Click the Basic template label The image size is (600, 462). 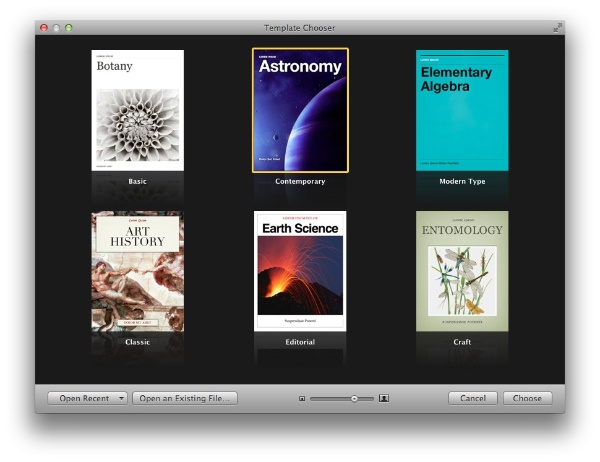tap(137, 181)
